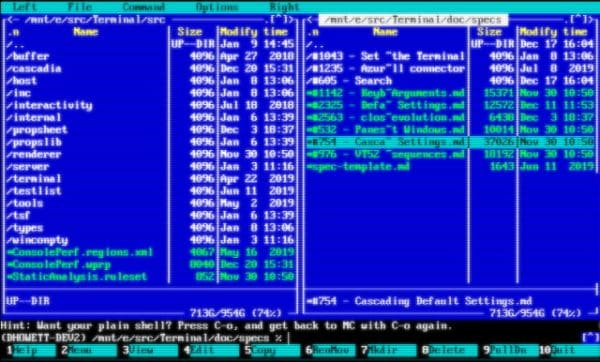
Task: Select the #532 Panes Windows.md file
Action: 450,130
